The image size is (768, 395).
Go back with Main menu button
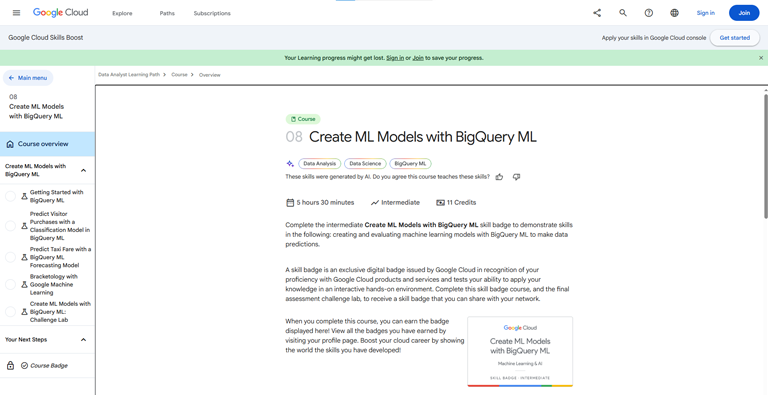tap(28, 78)
